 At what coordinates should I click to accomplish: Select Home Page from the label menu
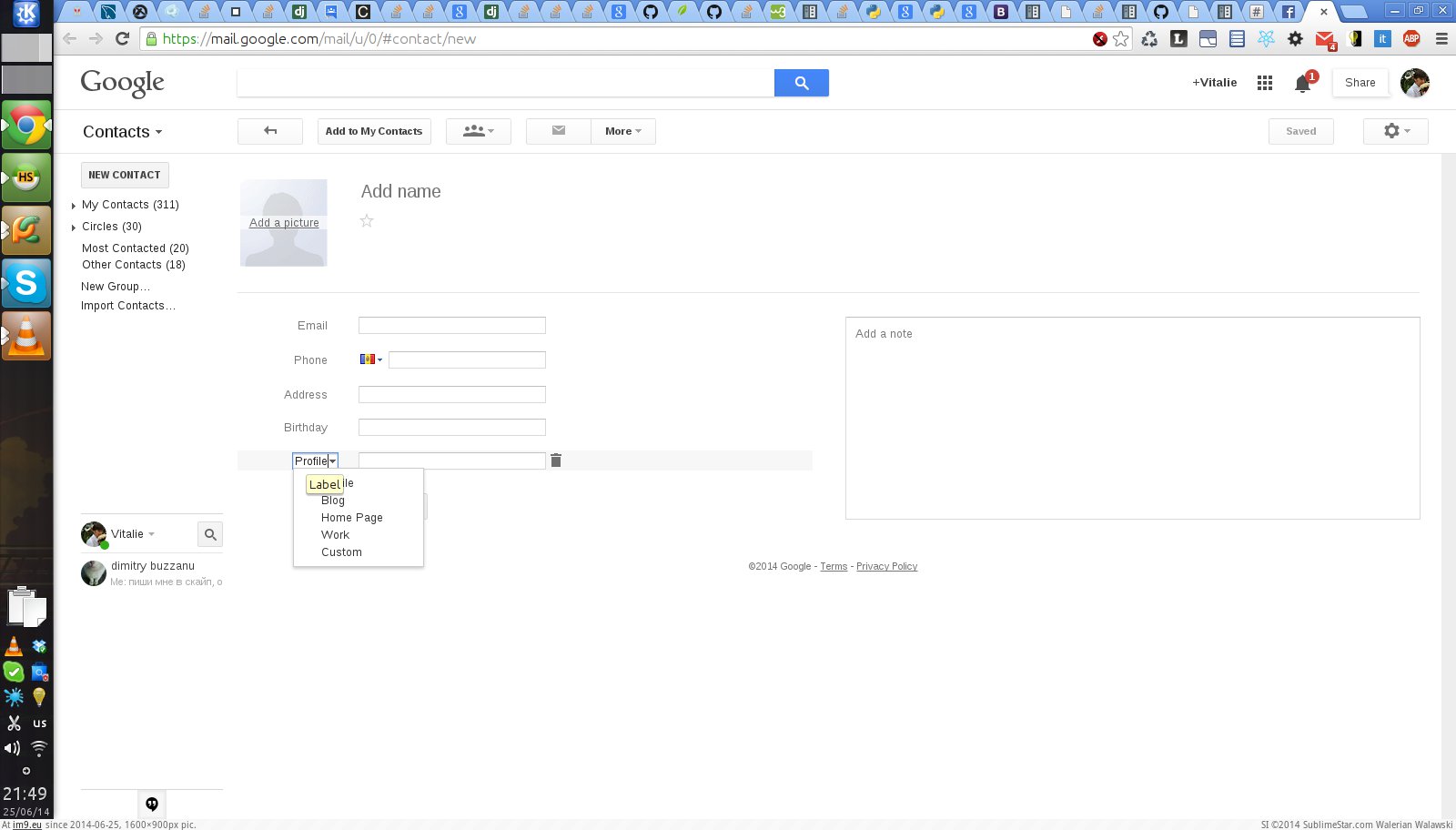(351, 518)
